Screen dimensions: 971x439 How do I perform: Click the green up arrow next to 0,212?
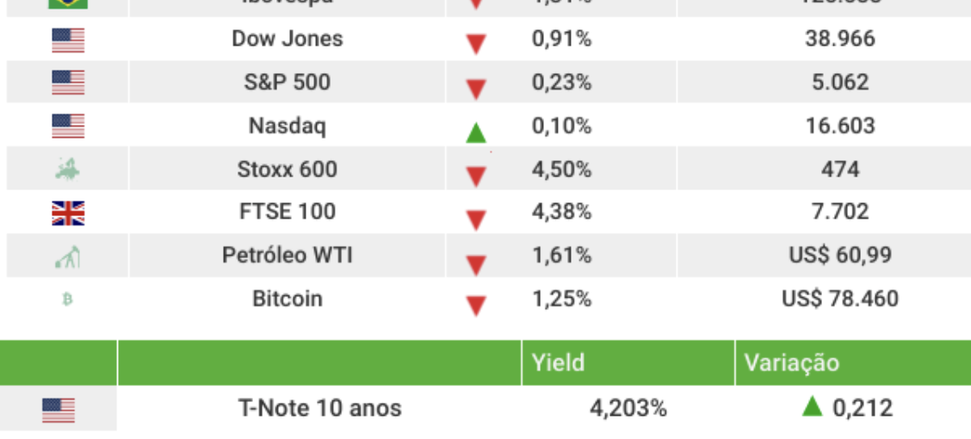point(812,406)
